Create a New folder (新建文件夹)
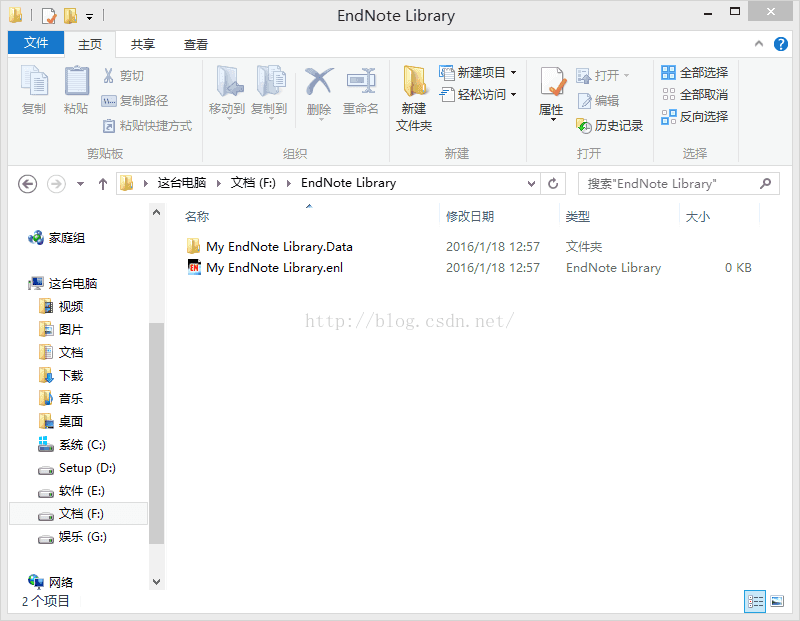800x621 pixels. (x=414, y=98)
